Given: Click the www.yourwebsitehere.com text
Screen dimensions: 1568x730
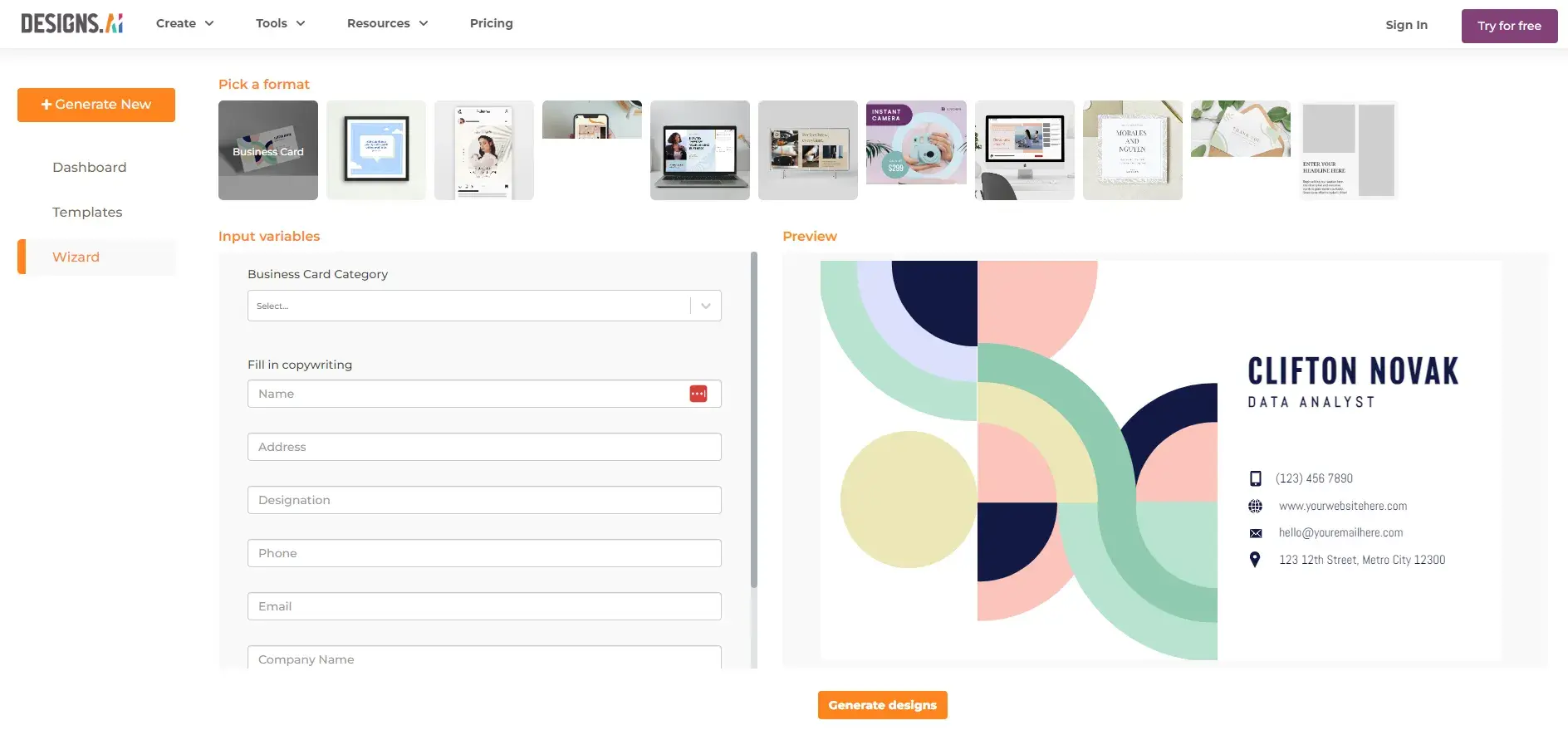Looking at the screenshot, I should pyautogui.click(x=1343, y=506).
